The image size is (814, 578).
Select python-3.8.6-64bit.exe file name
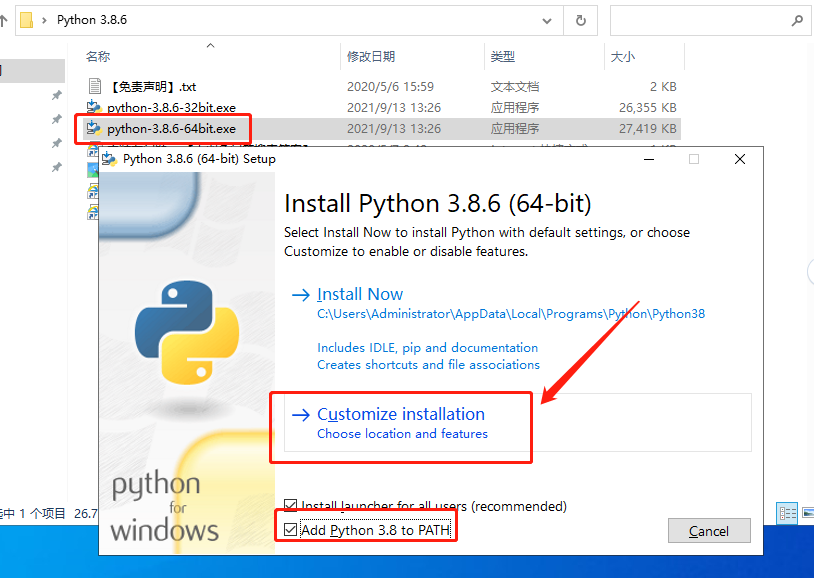point(171,129)
